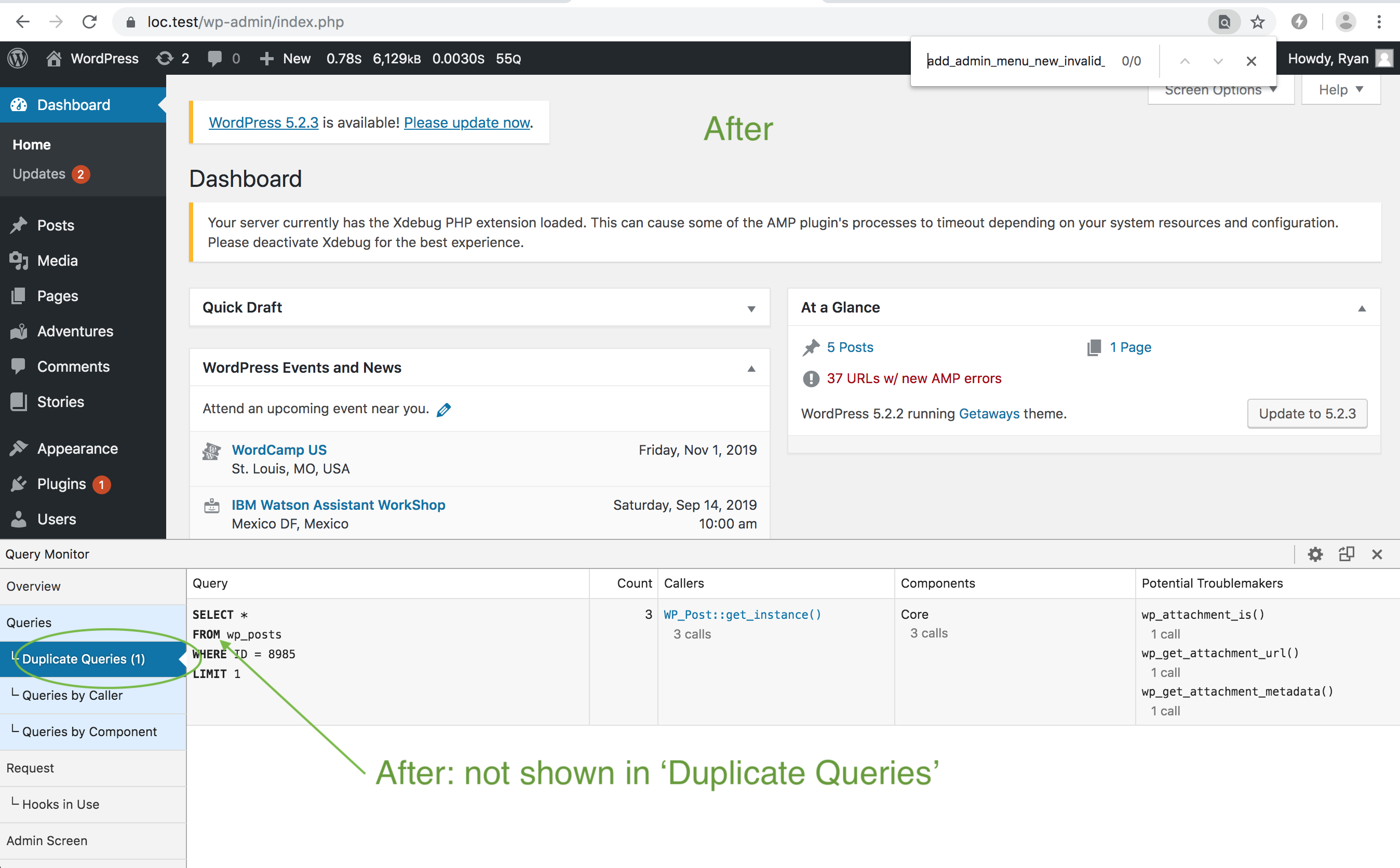Open the Help dropdown tab
The width and height of the screenshot is (1400, 868).
tap(1340, 90)
